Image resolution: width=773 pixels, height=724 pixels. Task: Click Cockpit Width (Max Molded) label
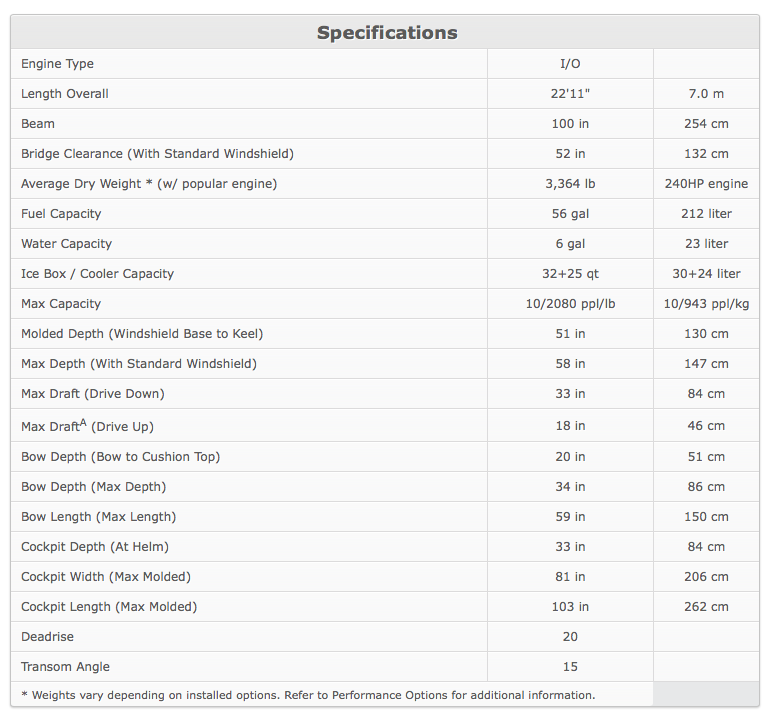106,577
